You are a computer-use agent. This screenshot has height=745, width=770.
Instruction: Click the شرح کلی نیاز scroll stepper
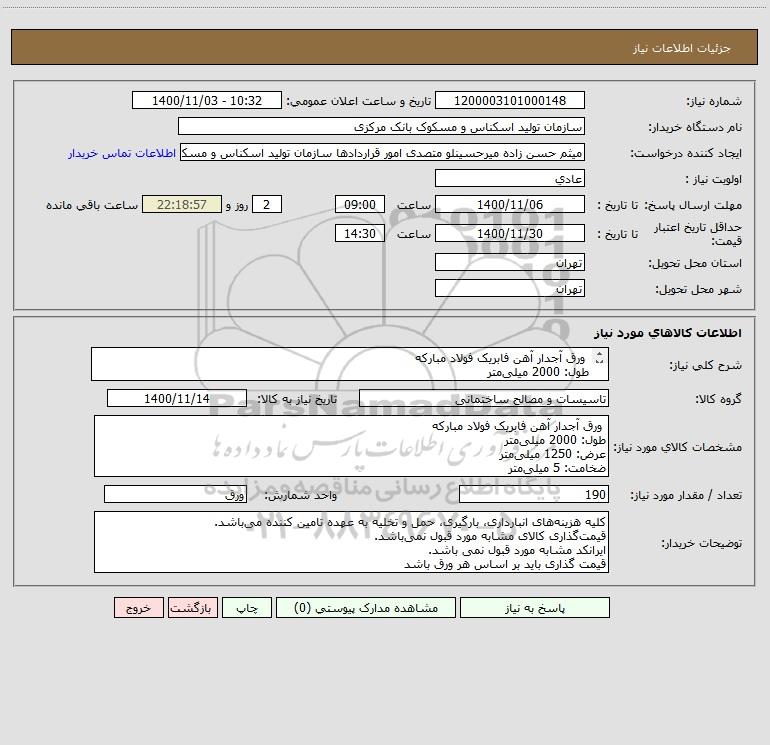599,358
